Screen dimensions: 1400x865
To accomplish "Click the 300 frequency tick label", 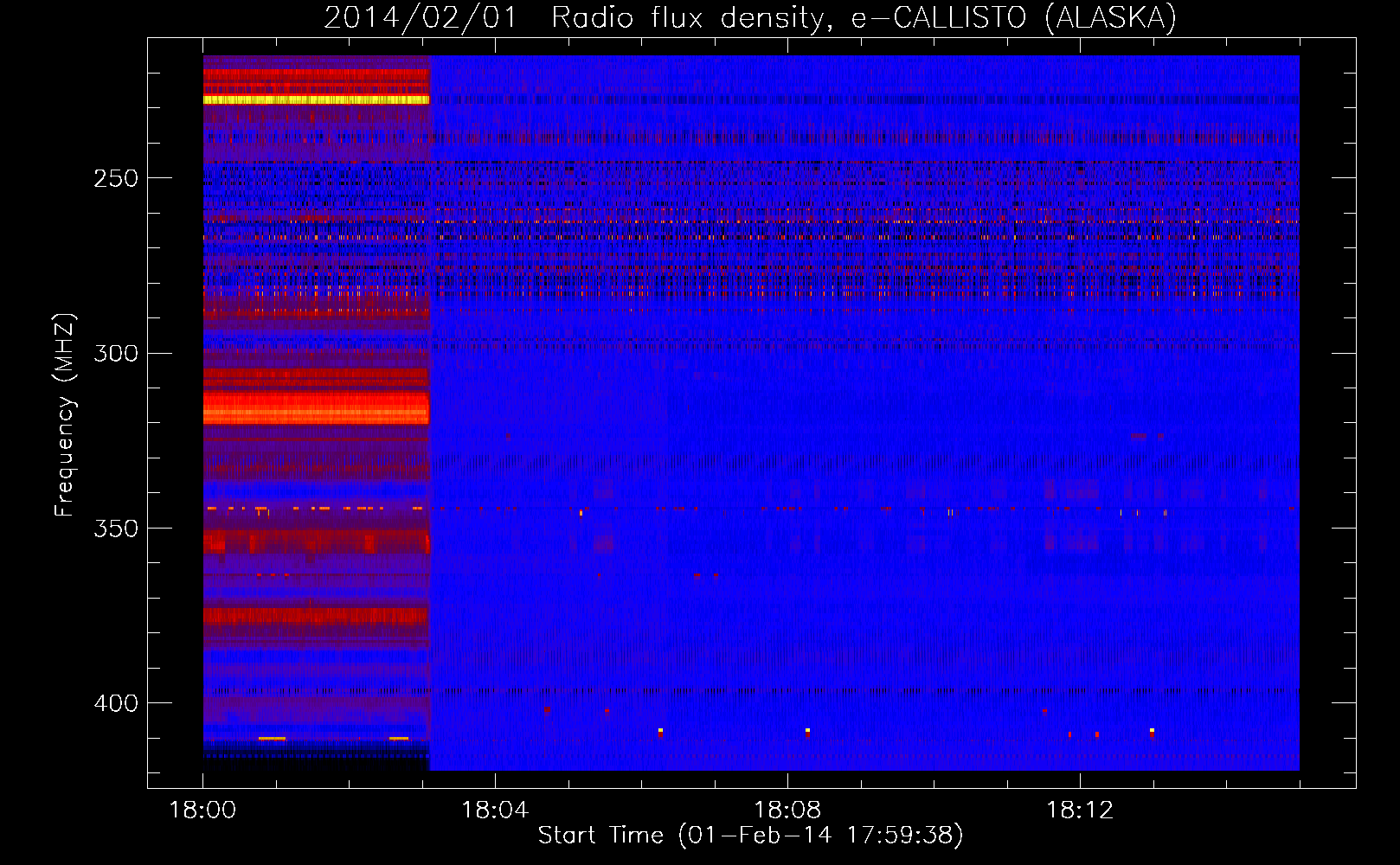I will [116, 353].
